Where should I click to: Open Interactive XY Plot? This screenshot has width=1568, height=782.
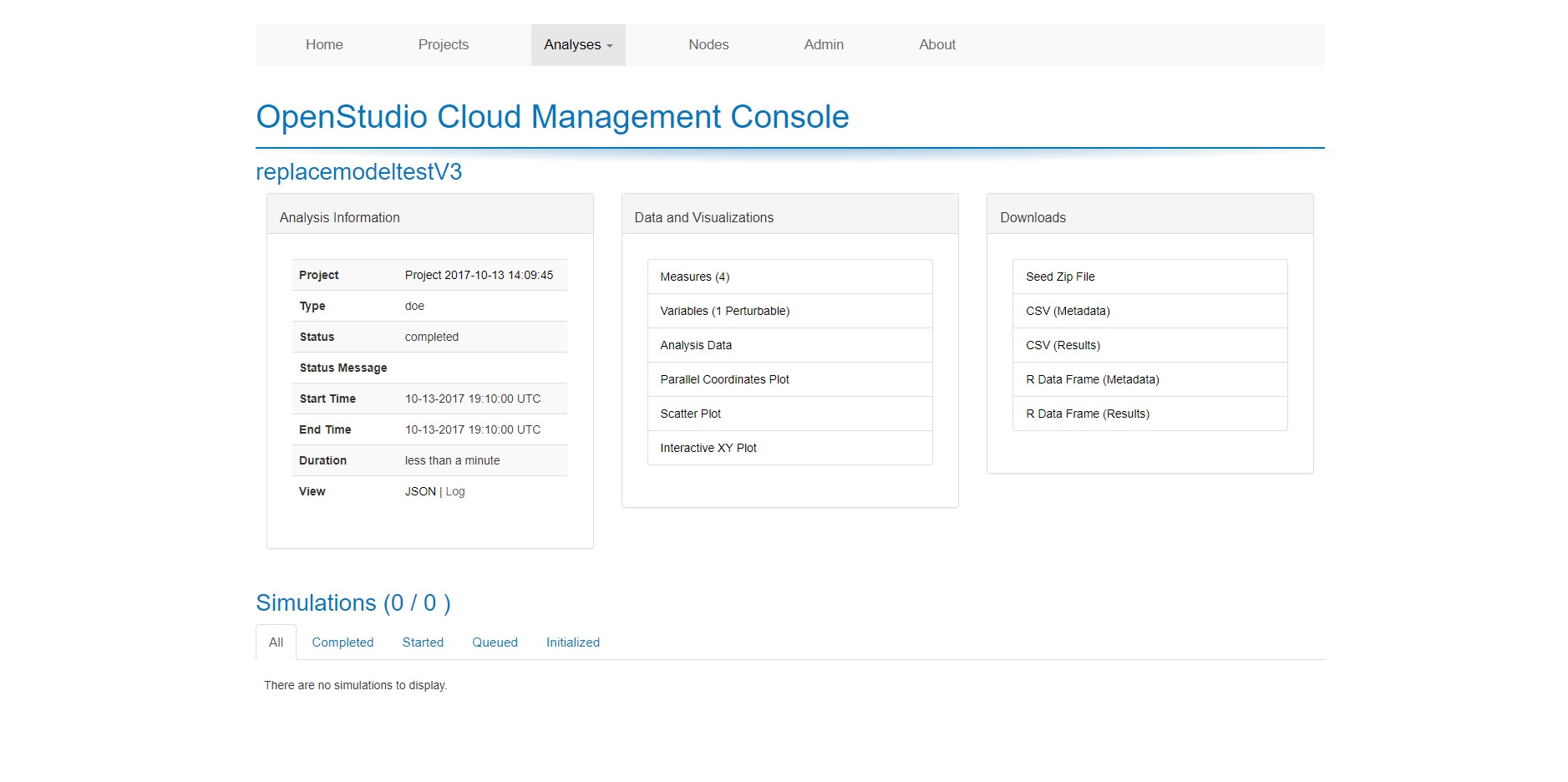pyautogui.click(x=790, y=448)
